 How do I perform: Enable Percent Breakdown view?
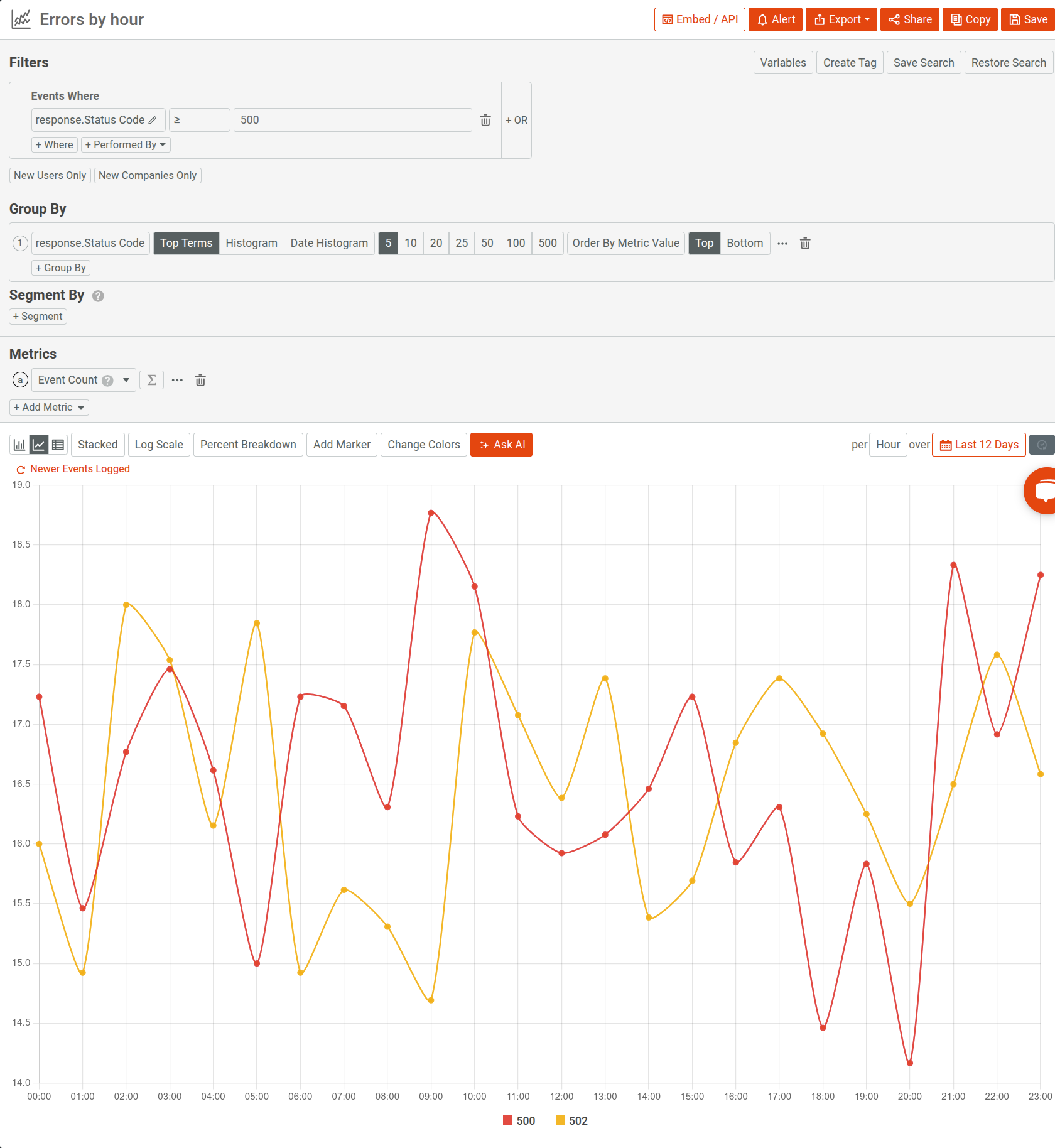click(x=248, y=444)
